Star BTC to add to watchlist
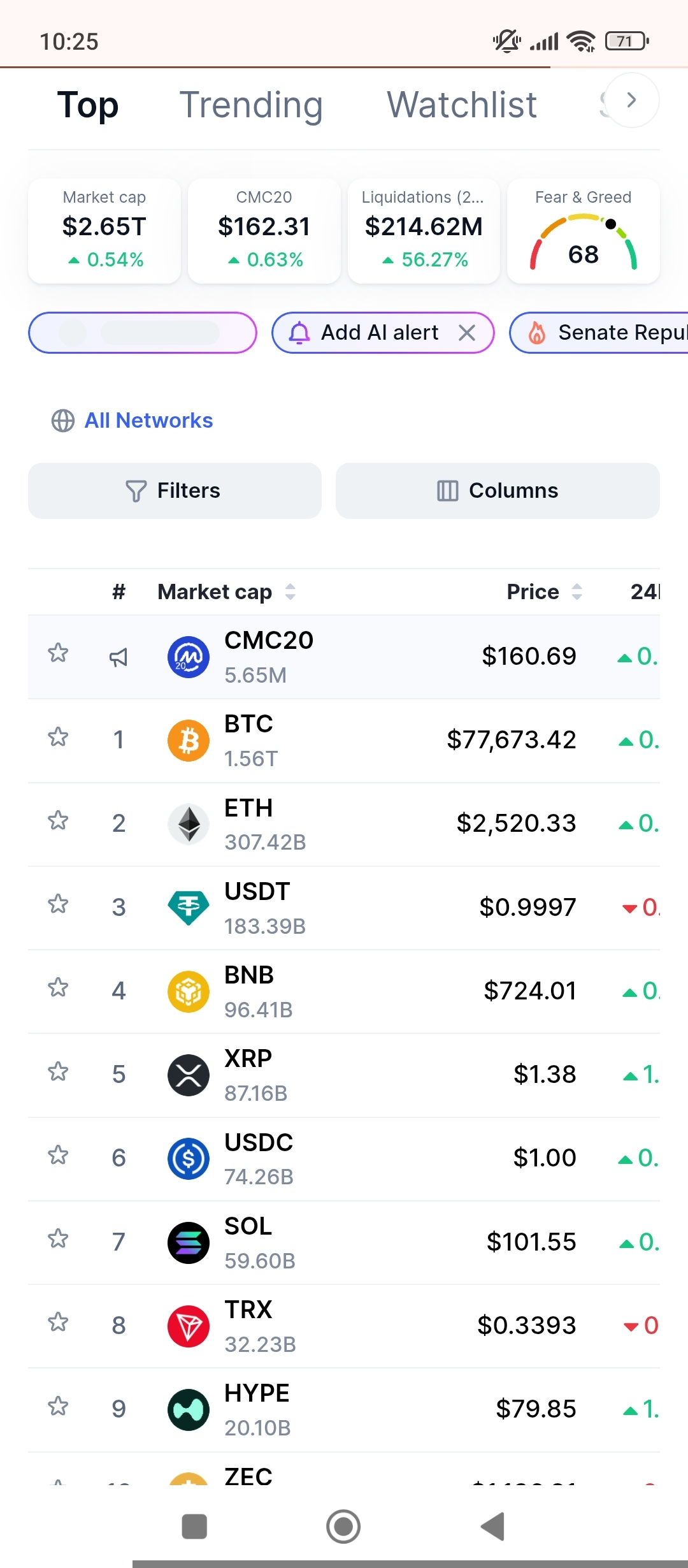Viewport: 688px width, 1568px height. (58, 737)
